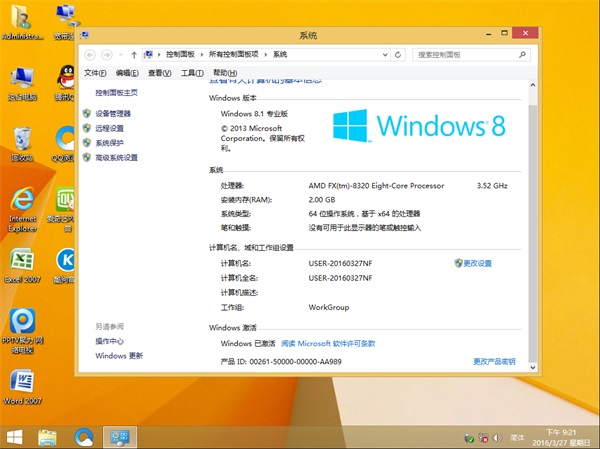Open the 文件(F) menu

tap(95, 73)
